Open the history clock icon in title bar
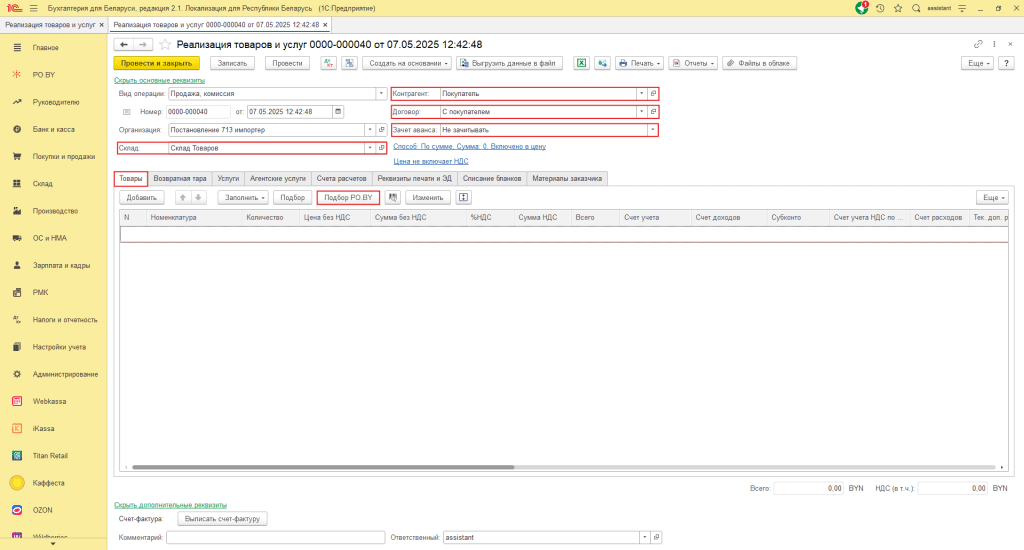1024x550 pixels. pos(880,8)
